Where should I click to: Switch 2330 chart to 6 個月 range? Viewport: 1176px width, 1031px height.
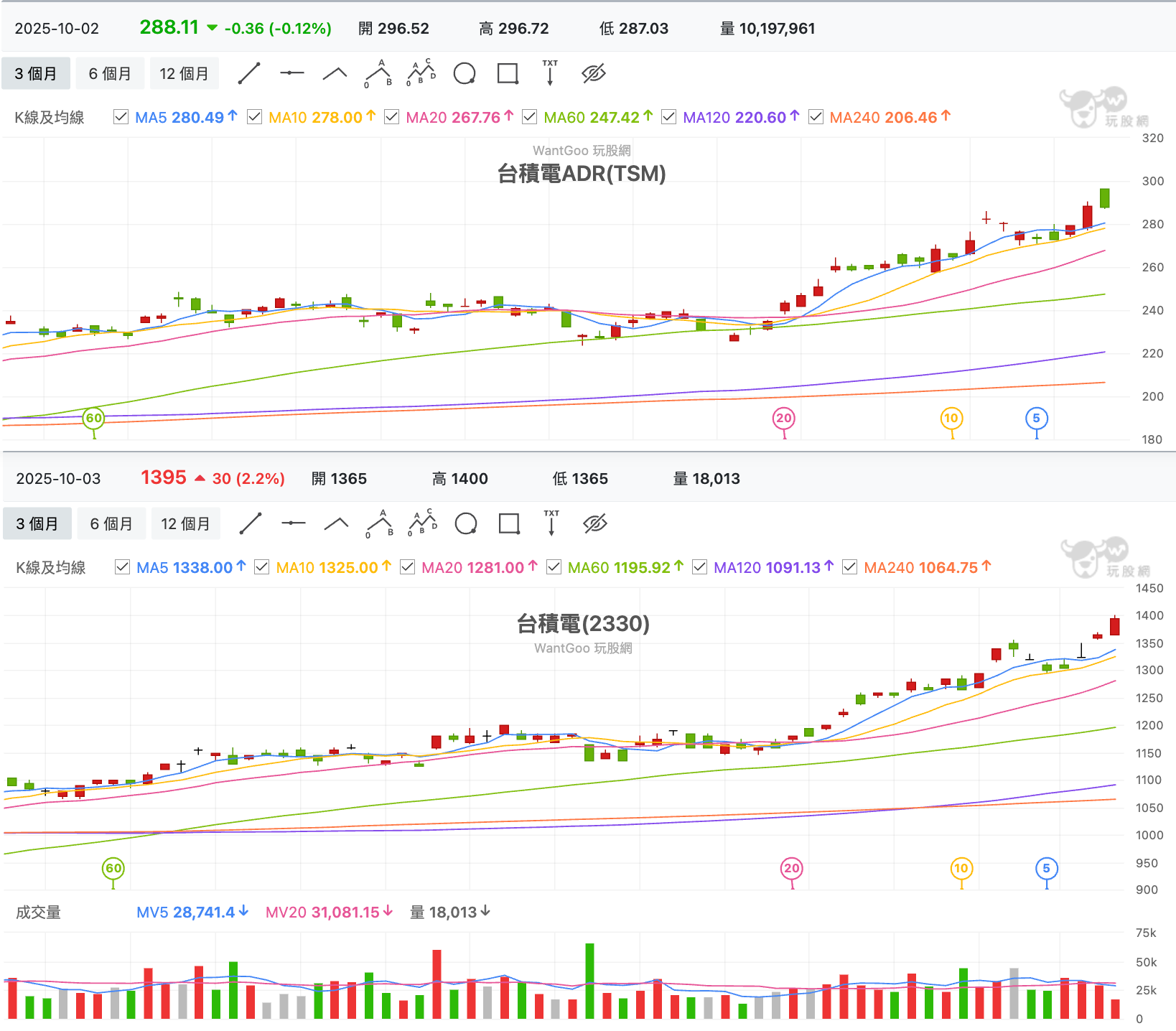pyautogui.click(x=111, y=523)
